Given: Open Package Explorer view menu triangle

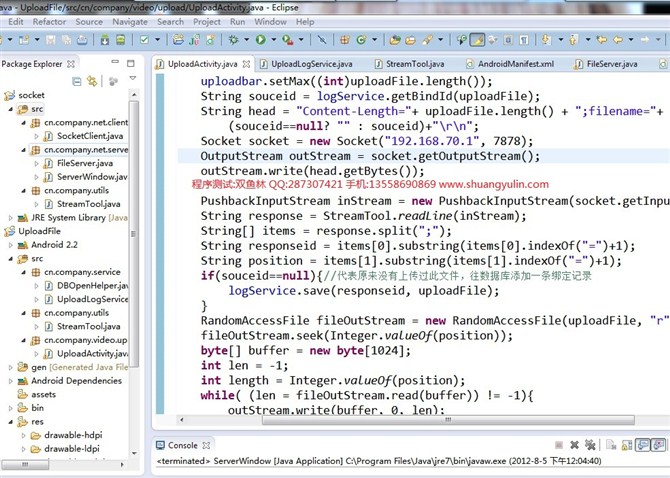Looking at the screenshot, I should click(x=133, y=78).
